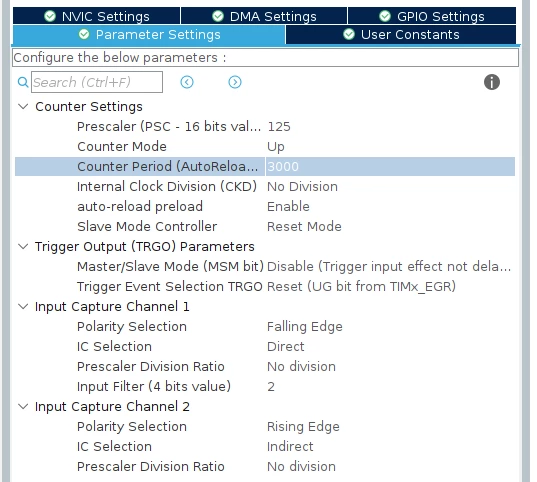Select the Input Filter (4 bits value) label
Viewport: 537px width, 482px height.
tap(154, 386)
